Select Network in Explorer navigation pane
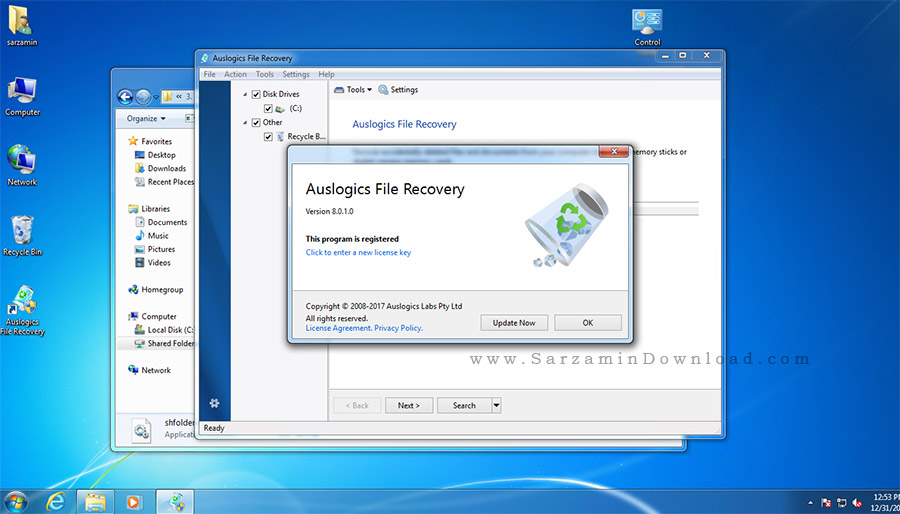The height and width of the screenshot is (514, 900). point(149,370)
